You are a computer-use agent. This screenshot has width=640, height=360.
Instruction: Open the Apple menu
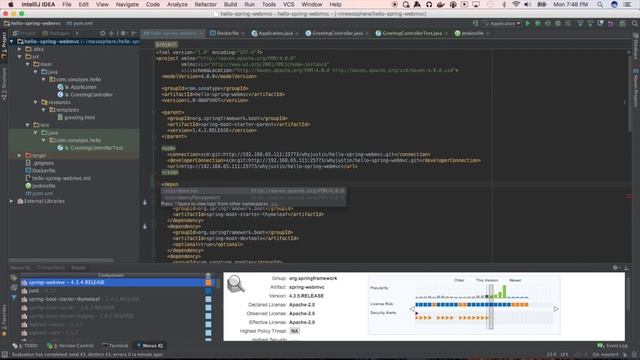tap(11, 4)
